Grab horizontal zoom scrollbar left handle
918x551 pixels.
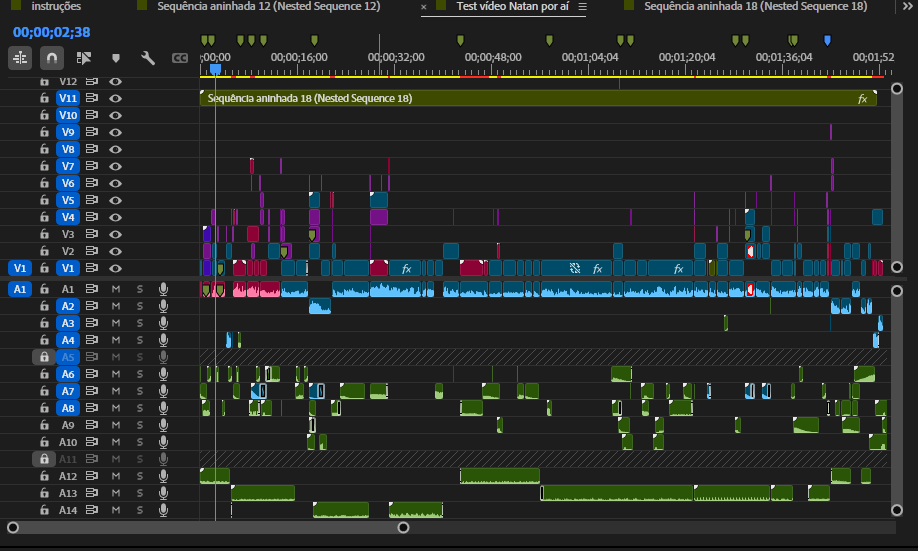[13, 528]
